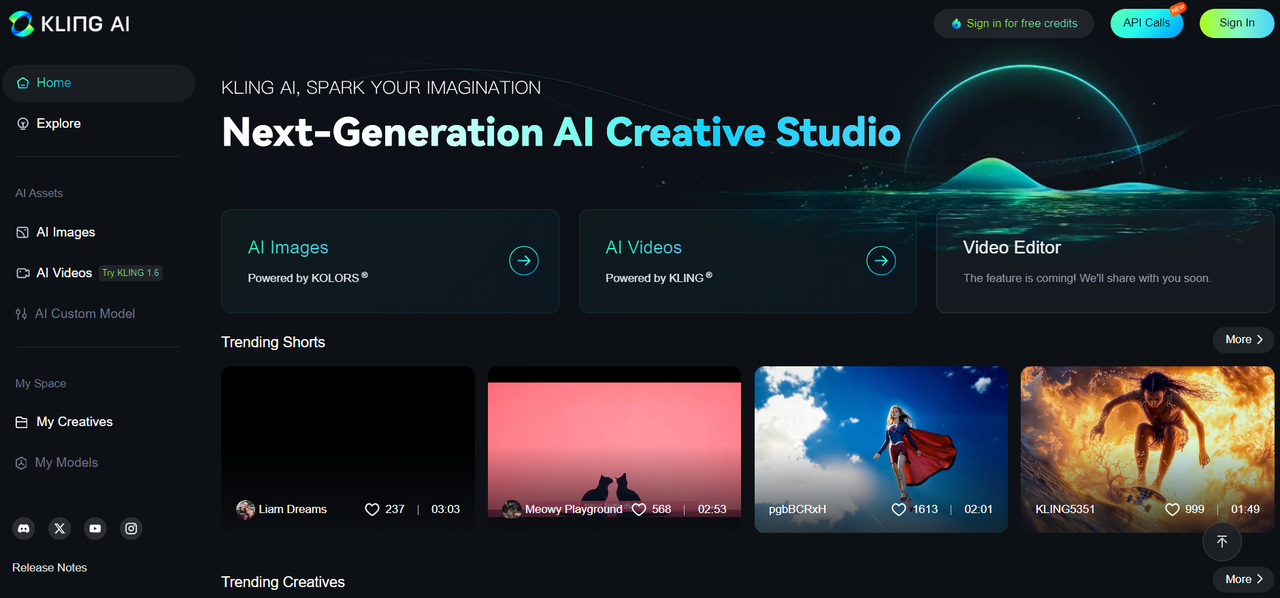Go to My Creatives in sidebar

click(x=74, y=422)
